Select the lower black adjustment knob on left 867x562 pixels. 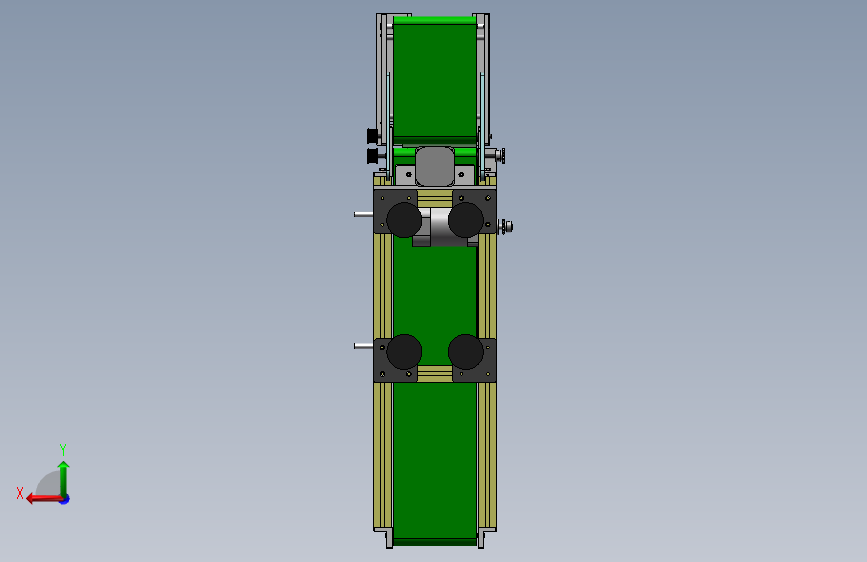[373, 155]
